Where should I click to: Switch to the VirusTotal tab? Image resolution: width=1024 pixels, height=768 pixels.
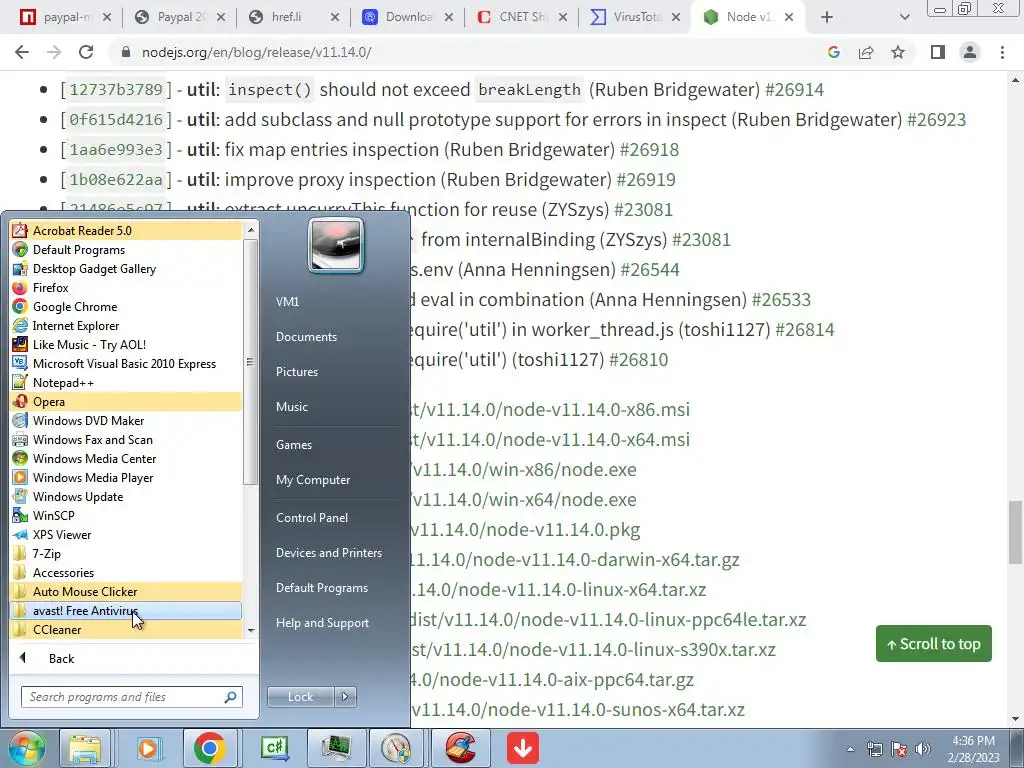point(634,17)
